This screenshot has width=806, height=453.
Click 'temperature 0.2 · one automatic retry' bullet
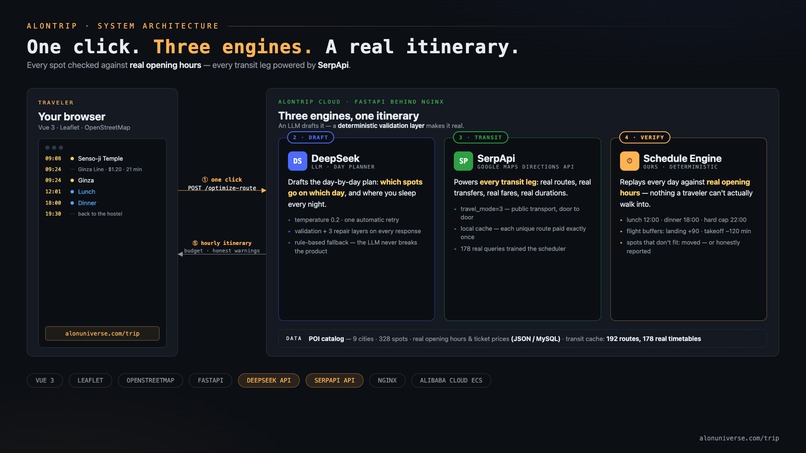pyautogui.click(x=346, y=220)
